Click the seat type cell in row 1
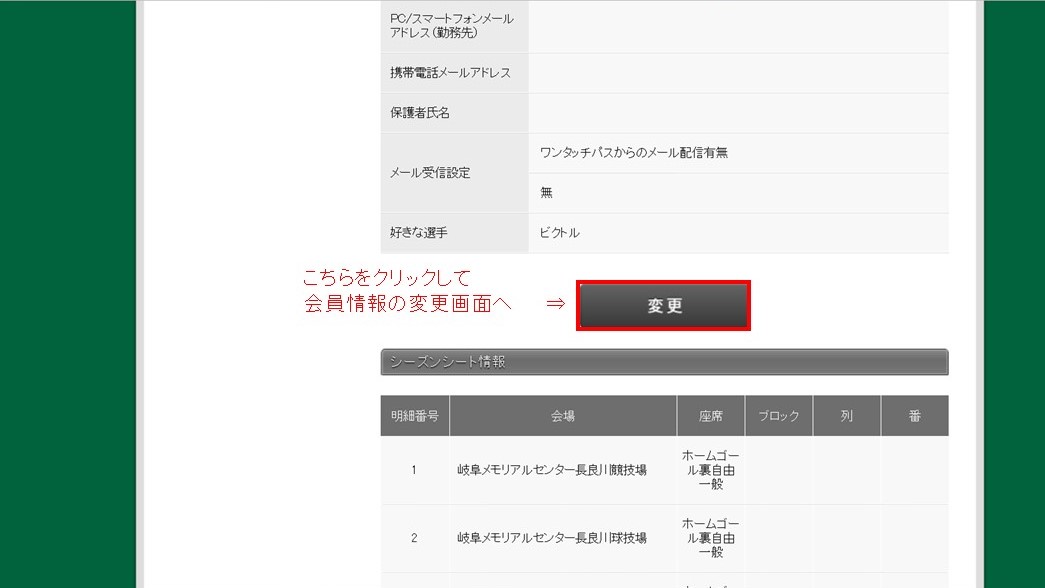The width and height of the screenshot is (1045, 588). click(711, 469)
